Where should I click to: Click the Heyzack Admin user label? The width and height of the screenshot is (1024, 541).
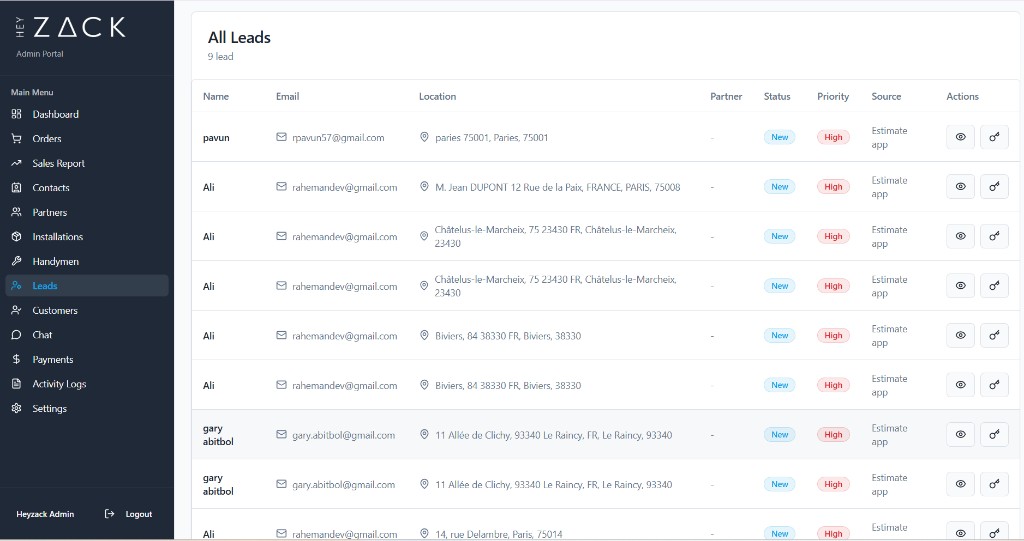(x=45, y=514)
